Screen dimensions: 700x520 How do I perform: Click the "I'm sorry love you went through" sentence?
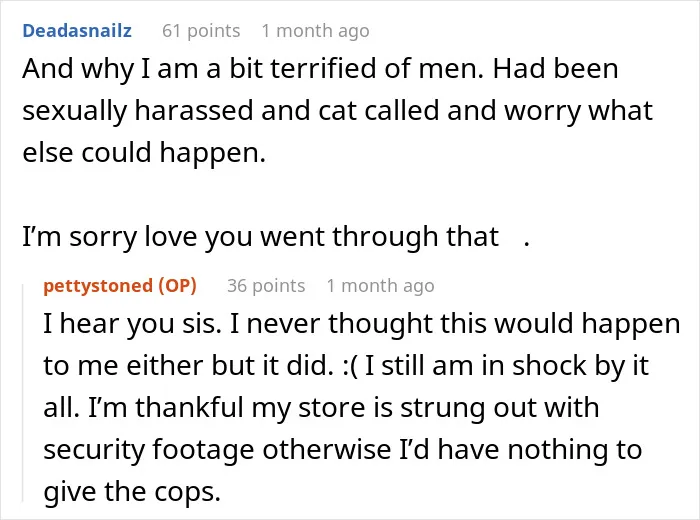[x=261, y=237]
